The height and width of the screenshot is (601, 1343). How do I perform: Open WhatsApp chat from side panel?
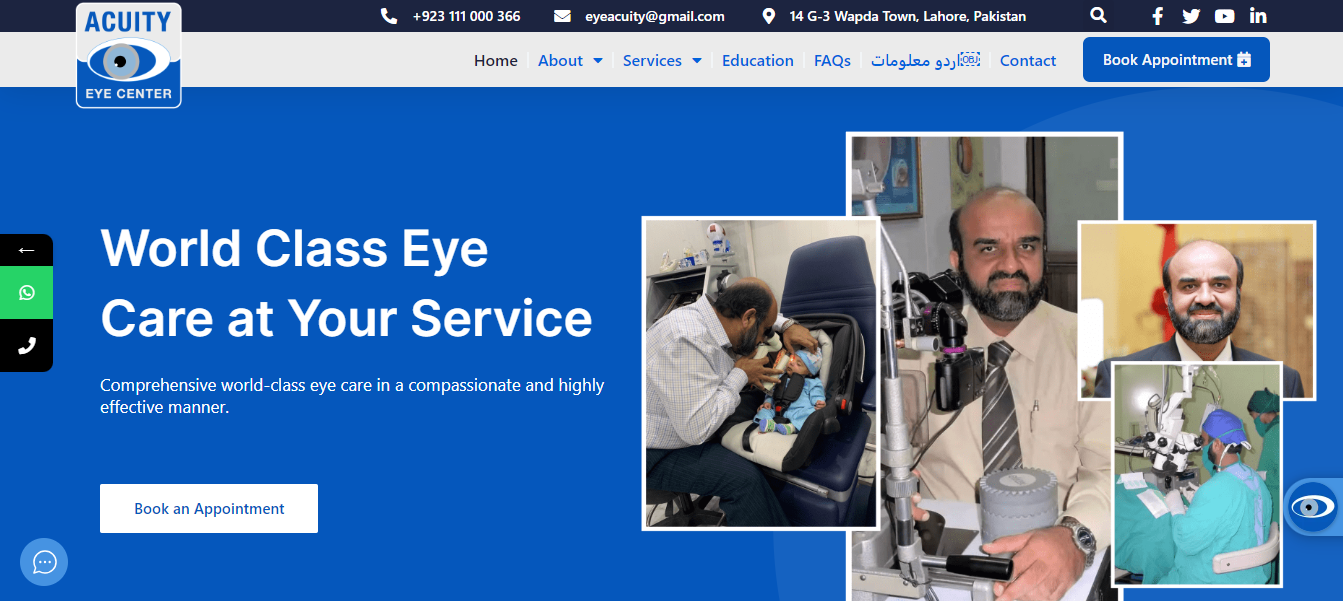point(26,293)
